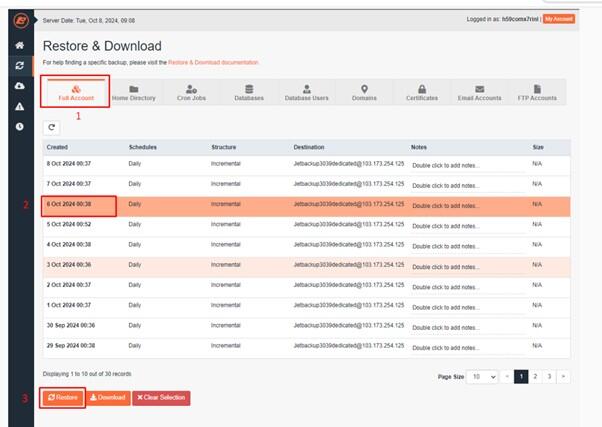
Task: Click the next page arrow
Action: click(563, 377)
